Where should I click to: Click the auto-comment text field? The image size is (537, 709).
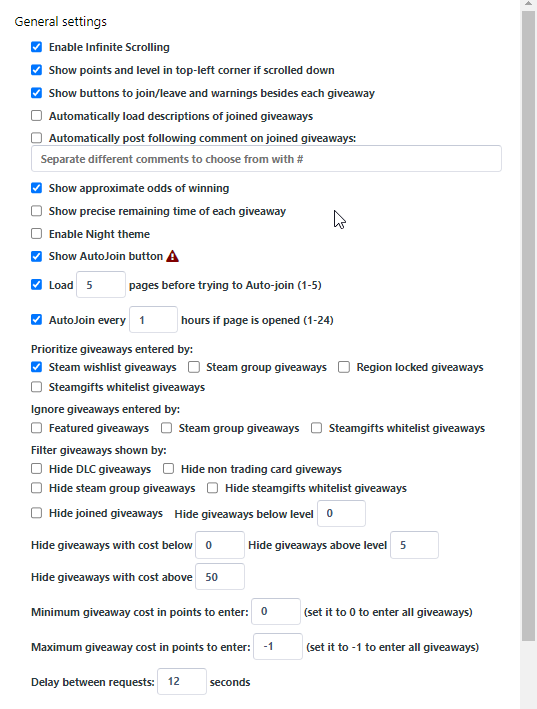pyautogui.click(x=266, y=159)
